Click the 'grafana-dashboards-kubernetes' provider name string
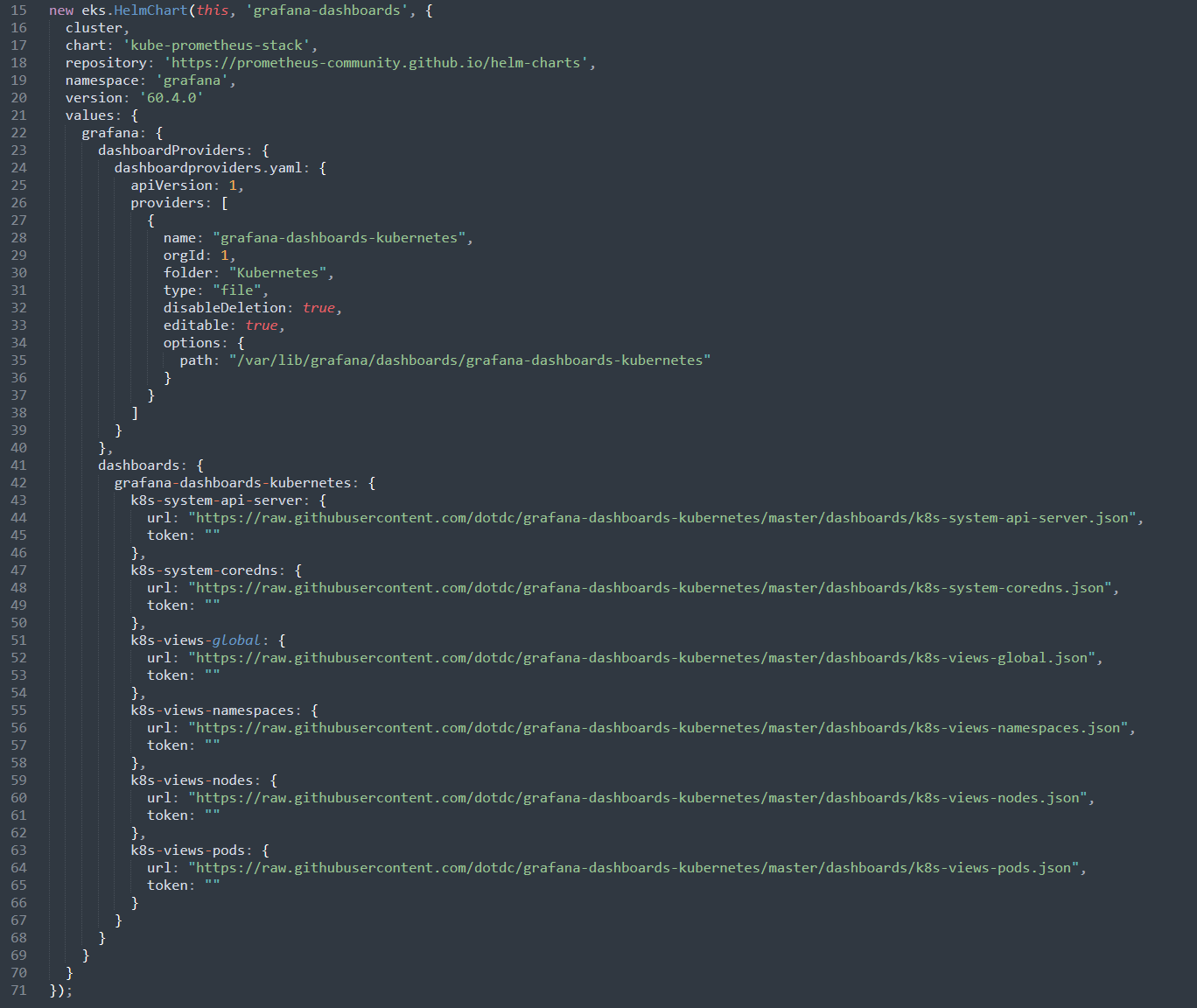 click(x=339, y=237)
